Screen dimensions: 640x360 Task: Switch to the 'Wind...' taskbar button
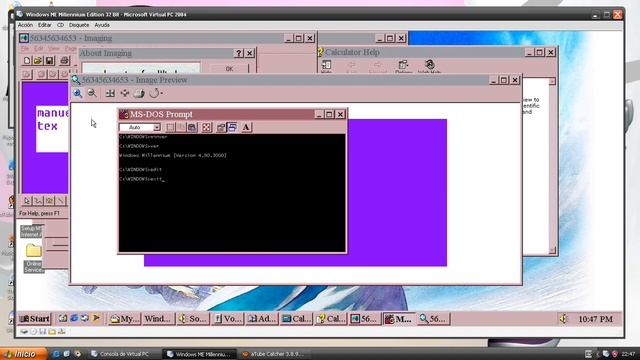(x=158, y=319)
